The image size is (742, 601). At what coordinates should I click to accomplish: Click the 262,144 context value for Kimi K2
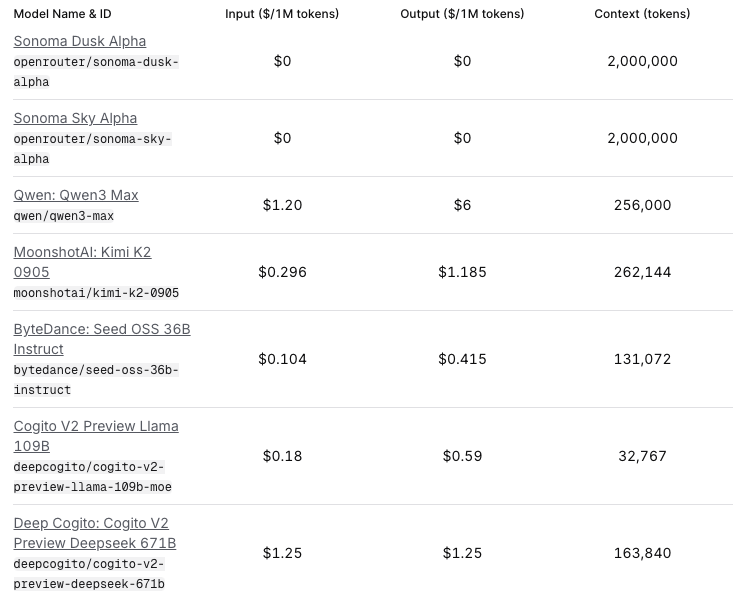point(642,272)
